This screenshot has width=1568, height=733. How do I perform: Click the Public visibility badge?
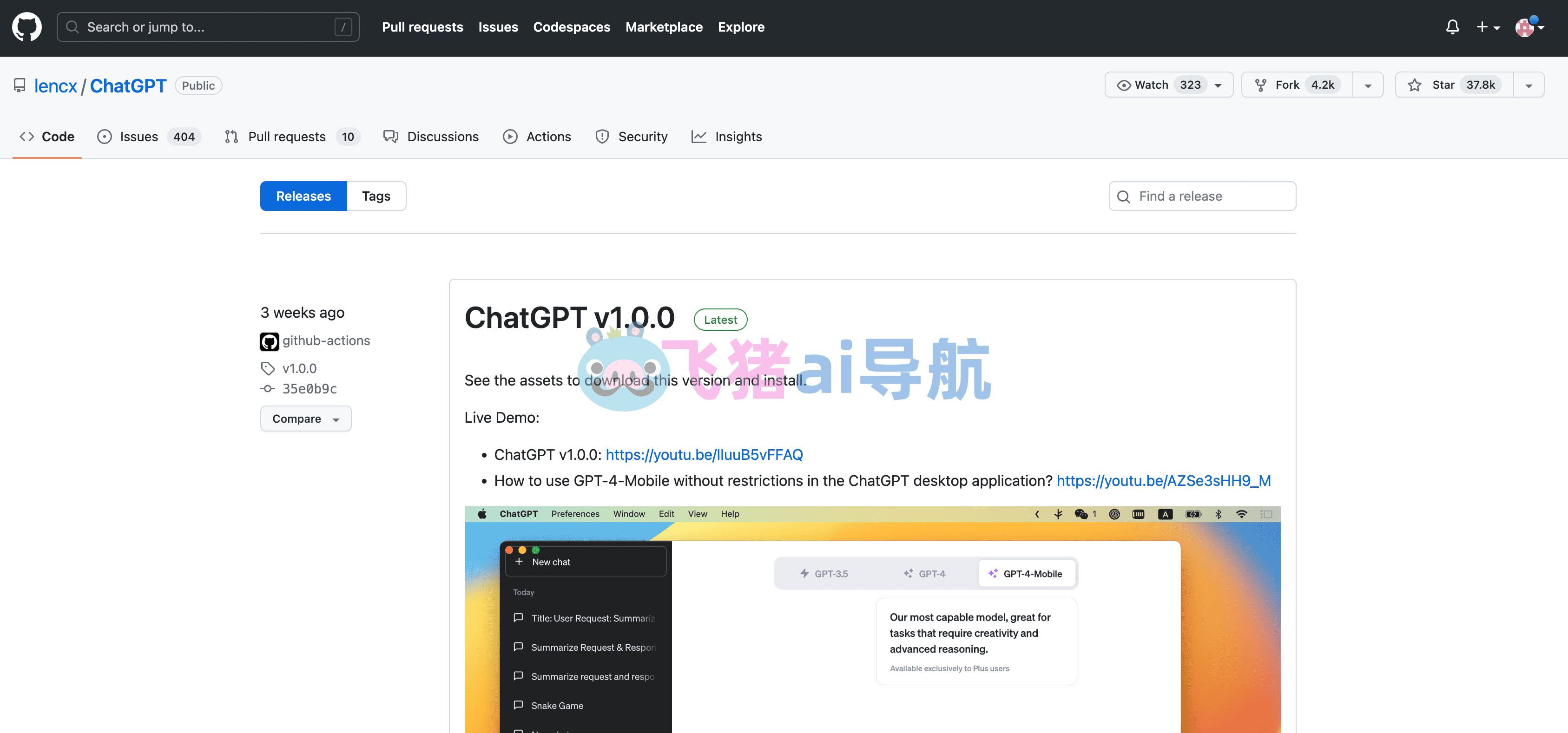pyautogui.click(x=198, y=86)
